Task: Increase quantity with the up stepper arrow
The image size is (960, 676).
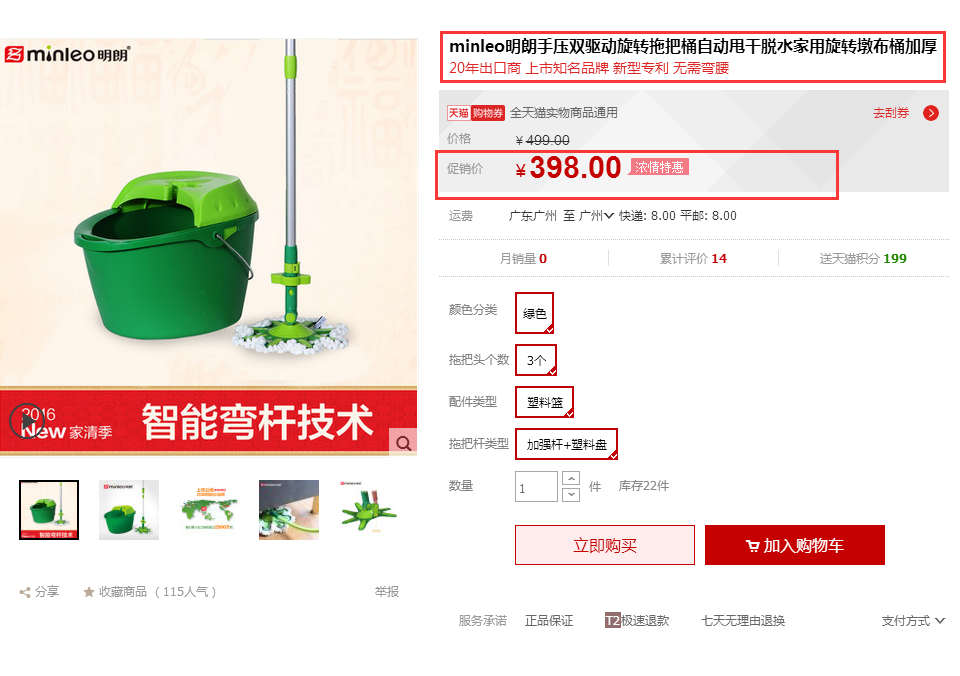Action: tap(571, 478)
